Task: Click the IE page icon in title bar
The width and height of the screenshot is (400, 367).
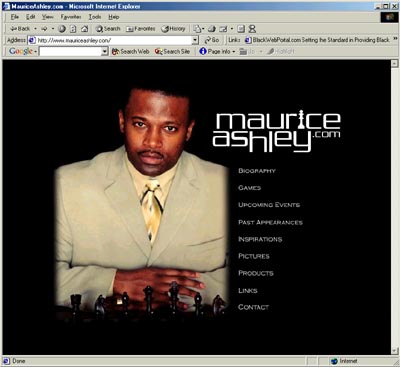Action: pos(6,6)
